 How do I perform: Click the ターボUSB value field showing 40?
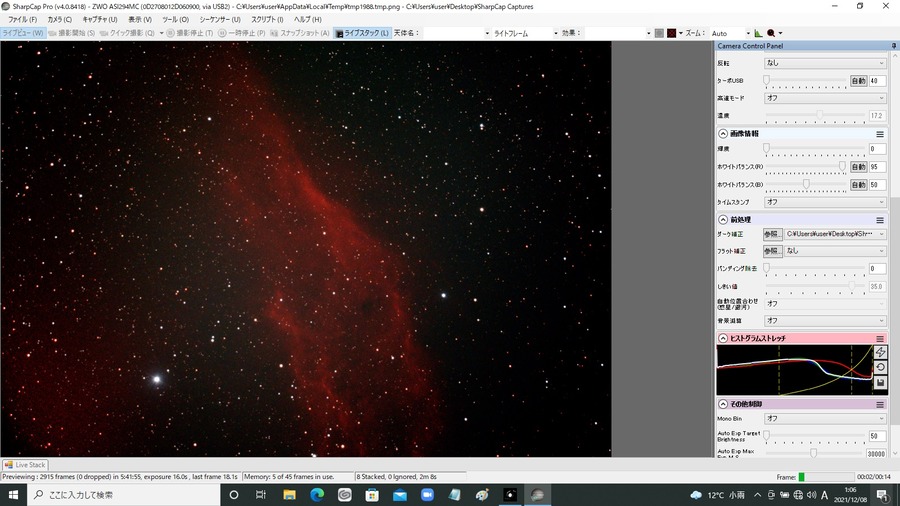tap(877, 81)
